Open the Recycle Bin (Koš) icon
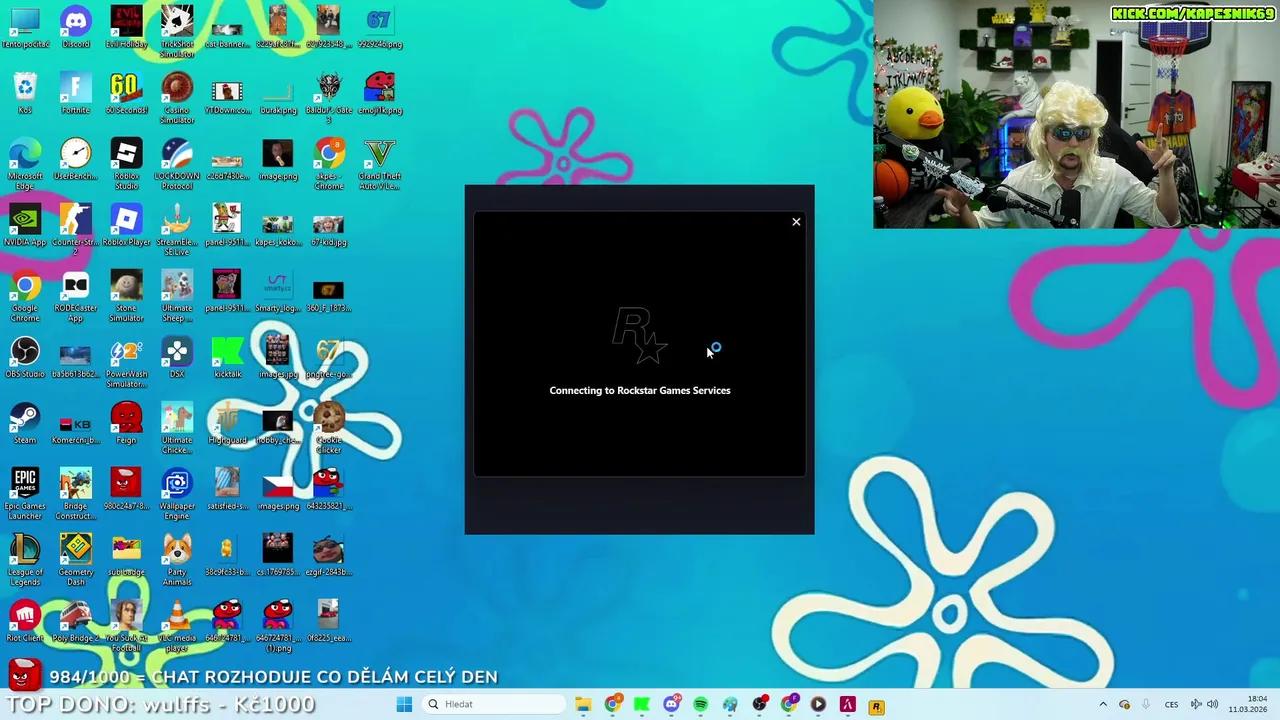 tap(25, 94)
